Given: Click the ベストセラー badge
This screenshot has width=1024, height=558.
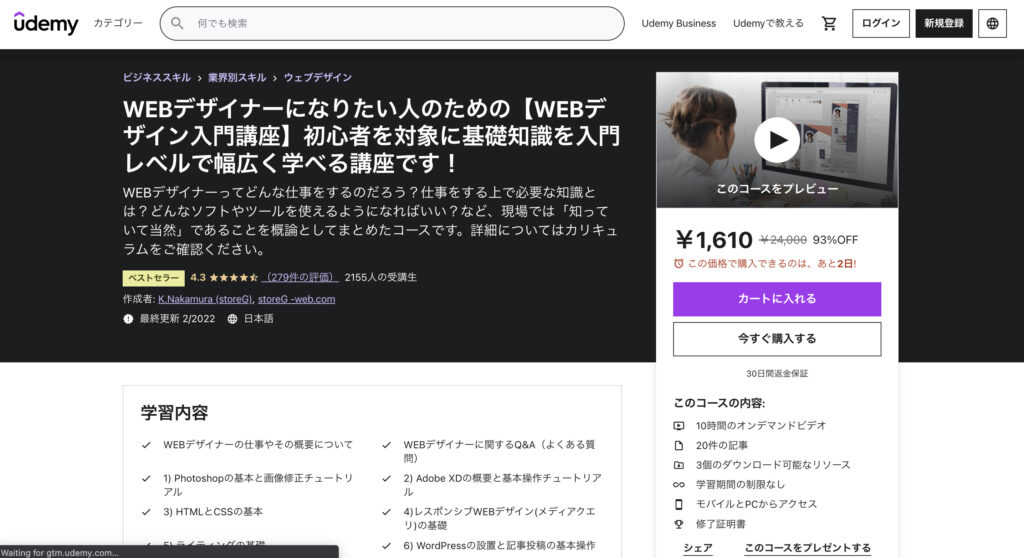Looking at the screenshot, I should pos(153,278).
